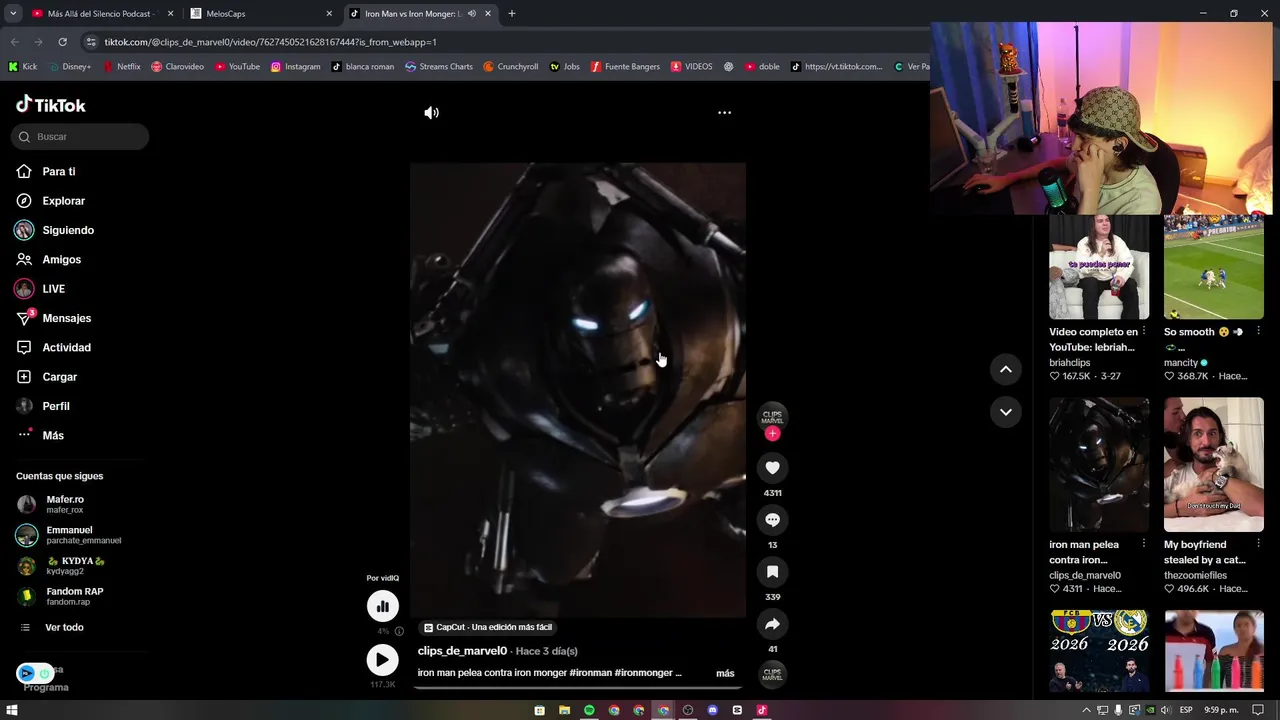Open the Kick bookmark
Viewport: 1280px width, 720px height.
23,67
